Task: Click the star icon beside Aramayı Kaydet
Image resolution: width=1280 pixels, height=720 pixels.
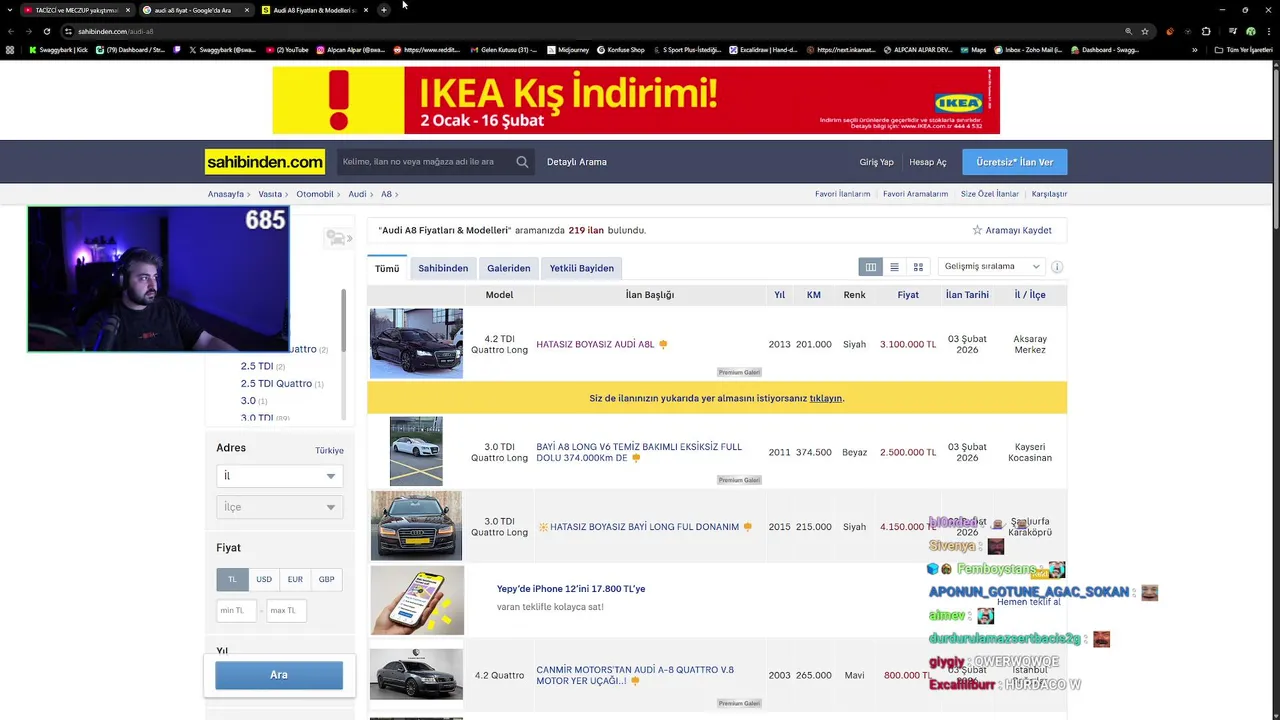Action: 977,230
